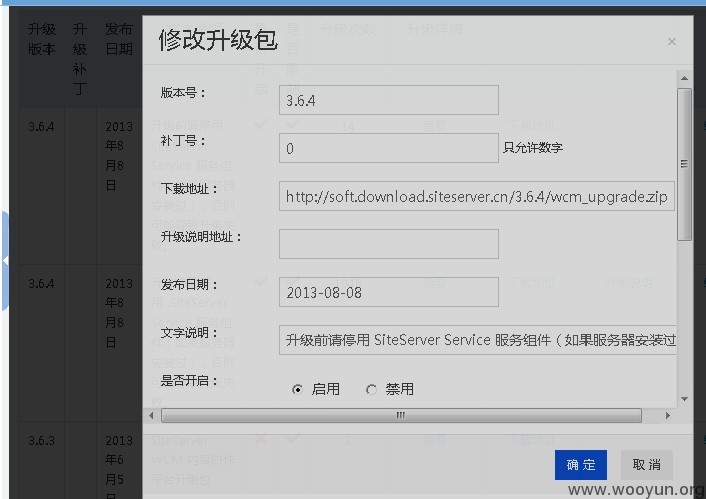
Task: Click the vertical scrollbar up arrow
Action: pyautogui.click(x=684, y=78)
